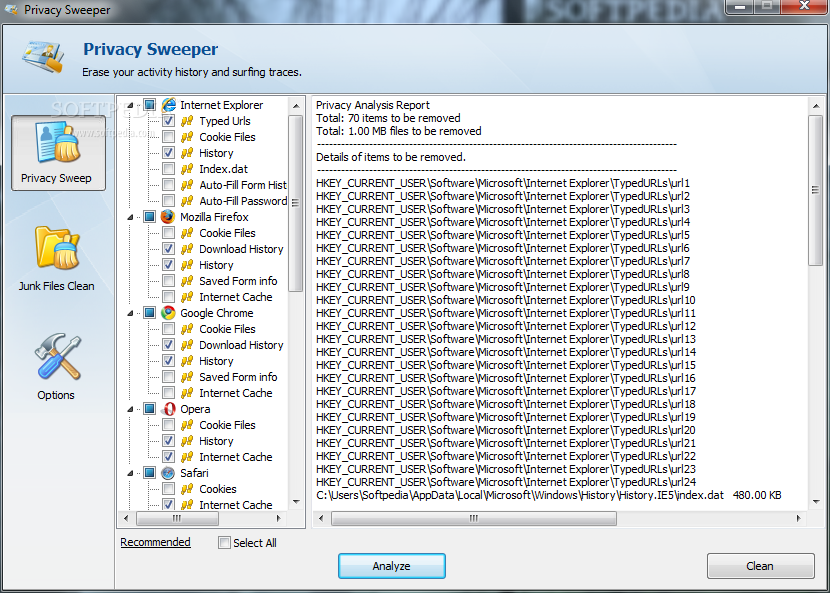Screen dimensions: 830x593
Task: Toggle the Safari group checkbox
Action: coord(150,473)
